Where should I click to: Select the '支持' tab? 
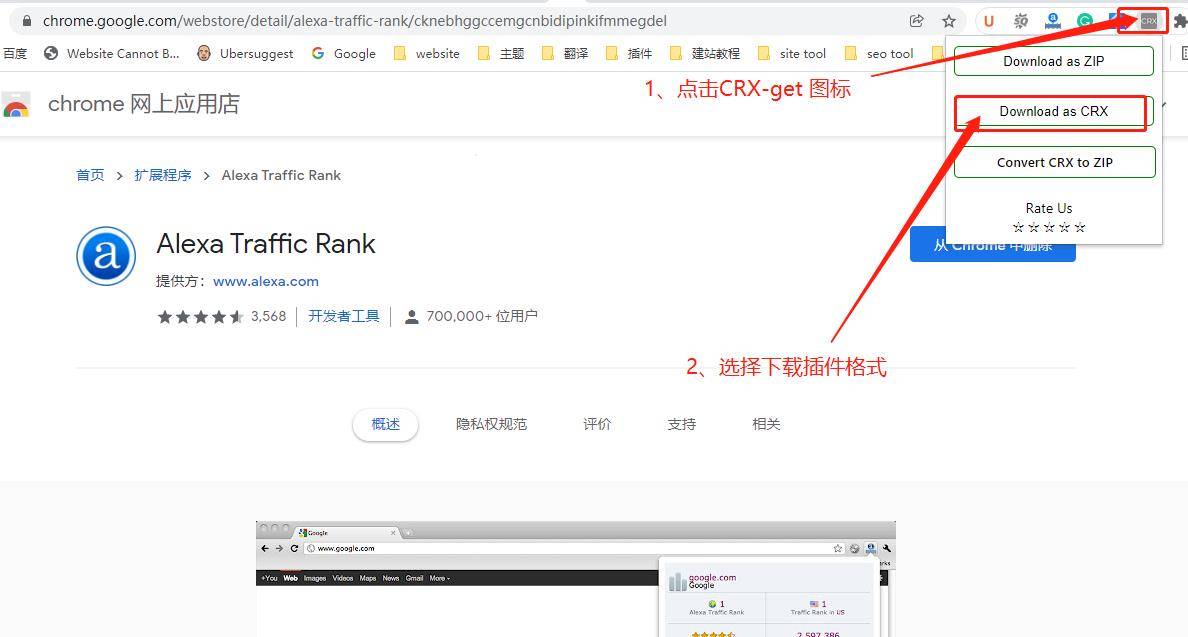681,424
